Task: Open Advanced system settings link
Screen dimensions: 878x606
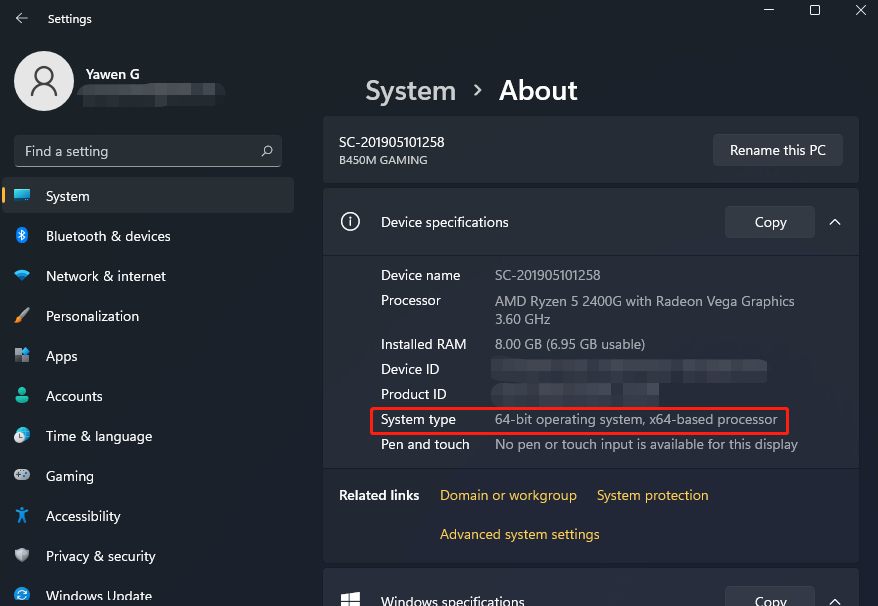Action: pyautogui.click(x=519, y=534)
